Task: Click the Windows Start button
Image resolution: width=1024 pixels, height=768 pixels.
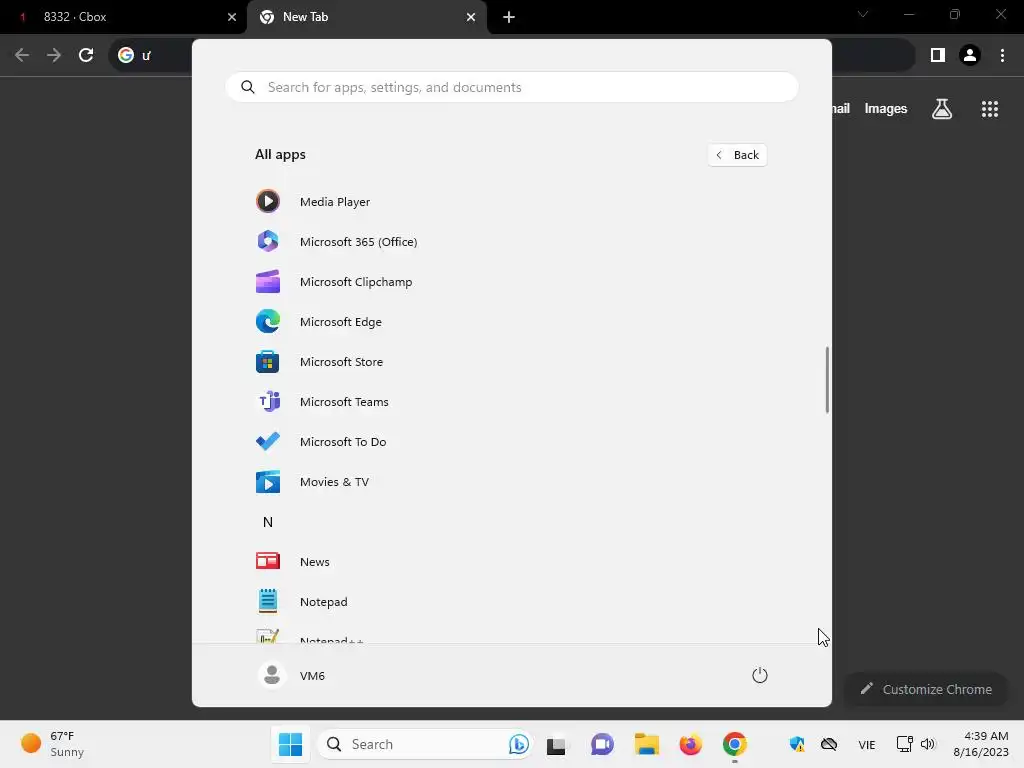Action: (290, 744)
